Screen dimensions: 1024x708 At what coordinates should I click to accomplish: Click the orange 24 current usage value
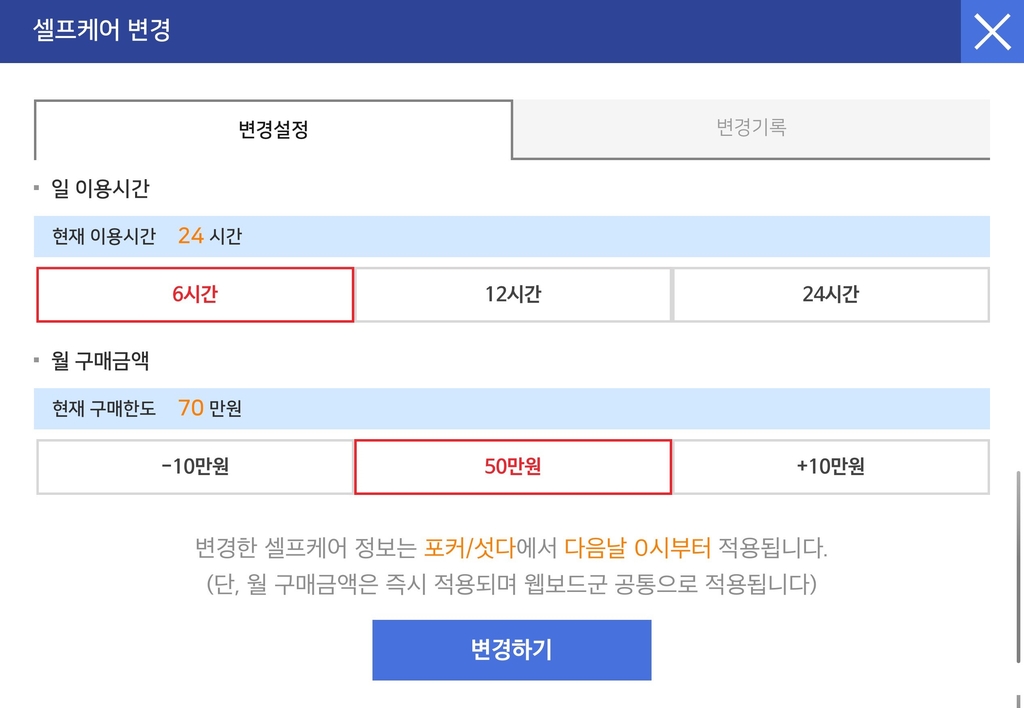pyautogui.click(x=191, y=236)
